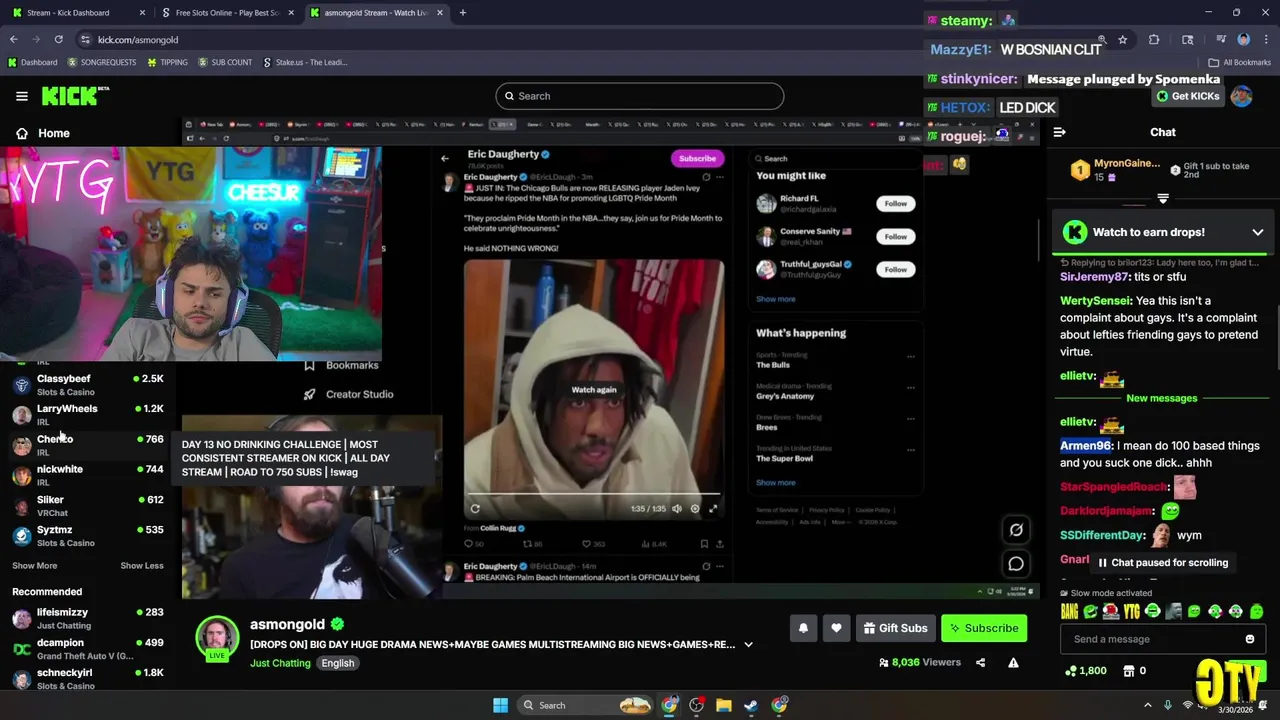This screenshot has height=720, width=1280.
Task: Open the TIPPING bookmark
Action: (167, 62)
